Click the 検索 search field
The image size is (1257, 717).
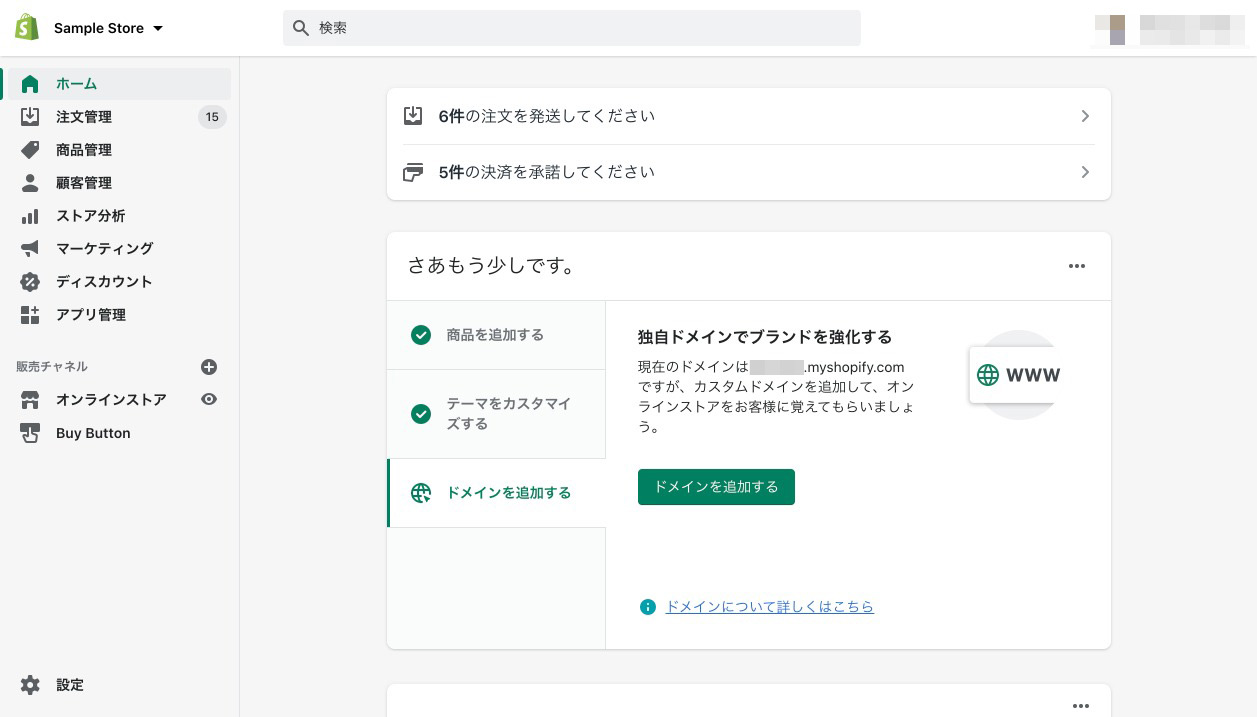click(x=571, y=28)
